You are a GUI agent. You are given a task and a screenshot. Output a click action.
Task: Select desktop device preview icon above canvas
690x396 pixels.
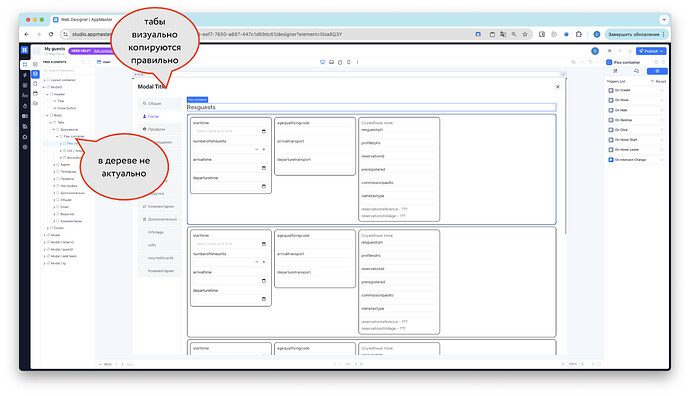pyautogui.click(x=323, y=62)
